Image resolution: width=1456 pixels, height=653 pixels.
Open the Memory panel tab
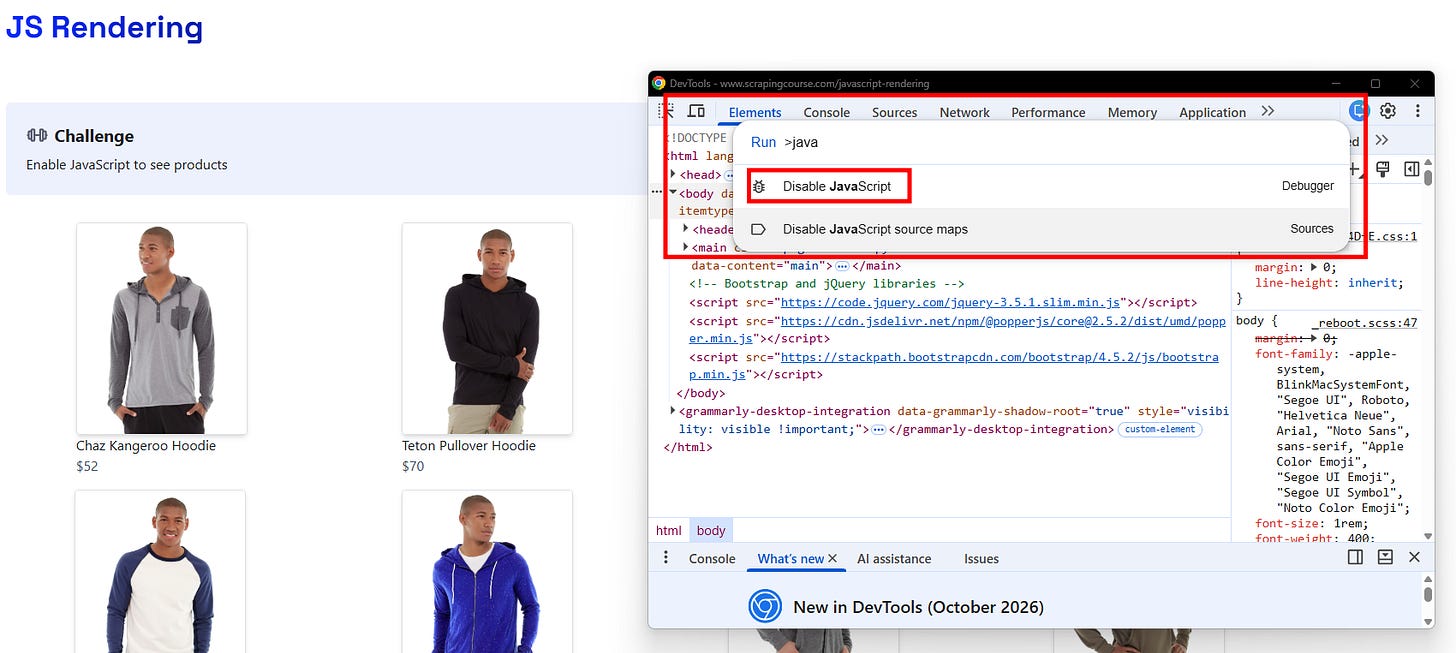point(1132,112)
